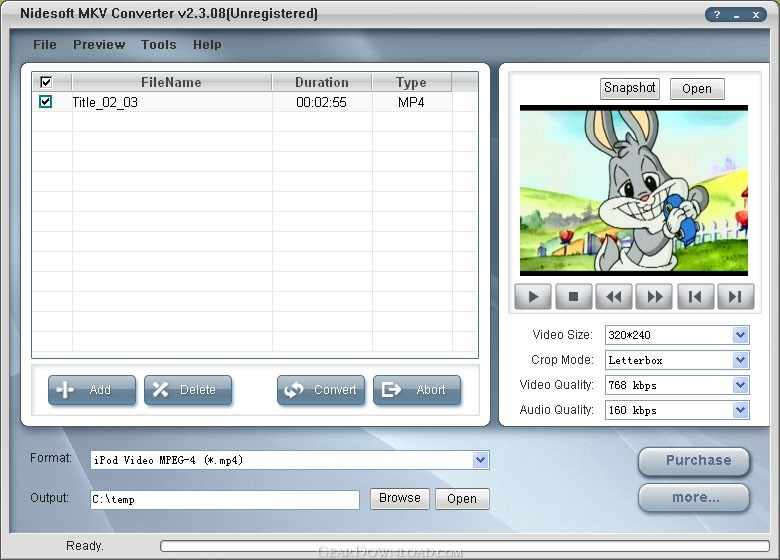Click the MP4 type cell

coord(411,102)
